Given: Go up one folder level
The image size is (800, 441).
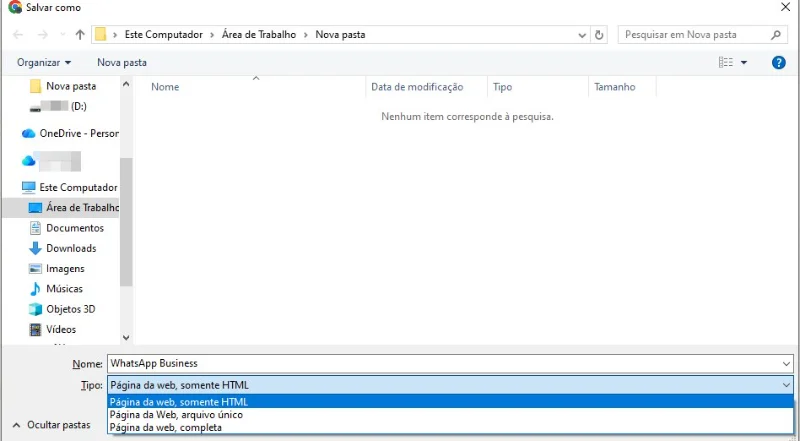Looking at the screenshot, I should tap(80, 35).
